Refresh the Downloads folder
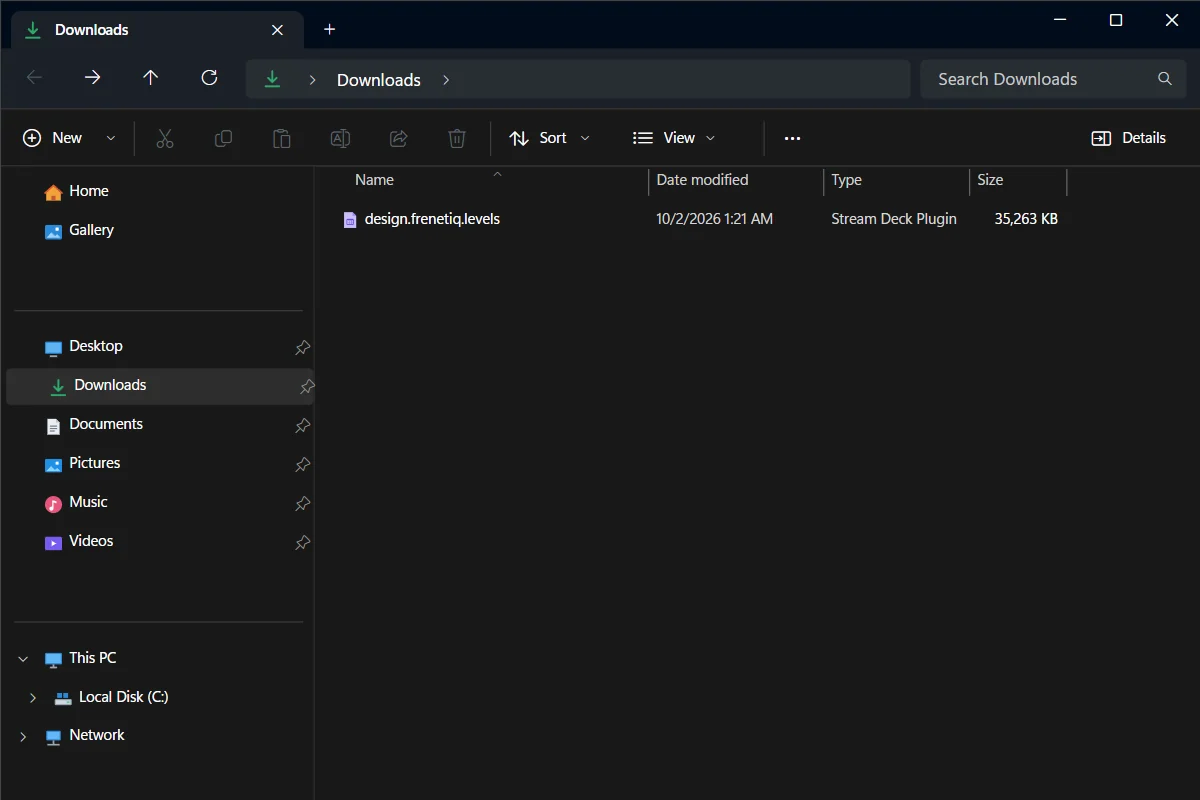This screenshot has width=1200, height=800. (x=209, y=78)
